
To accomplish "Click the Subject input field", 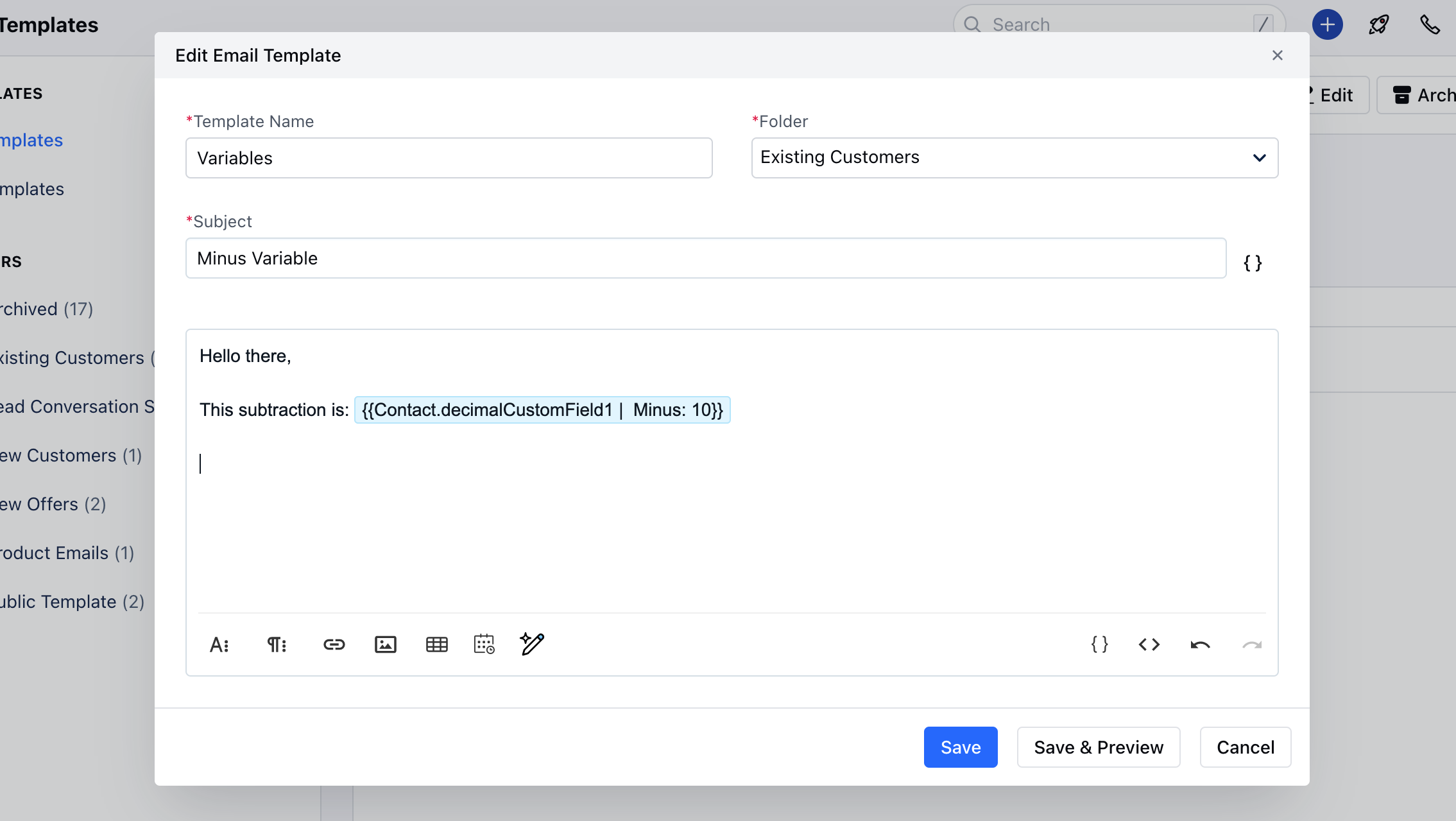I will [705, 258].
